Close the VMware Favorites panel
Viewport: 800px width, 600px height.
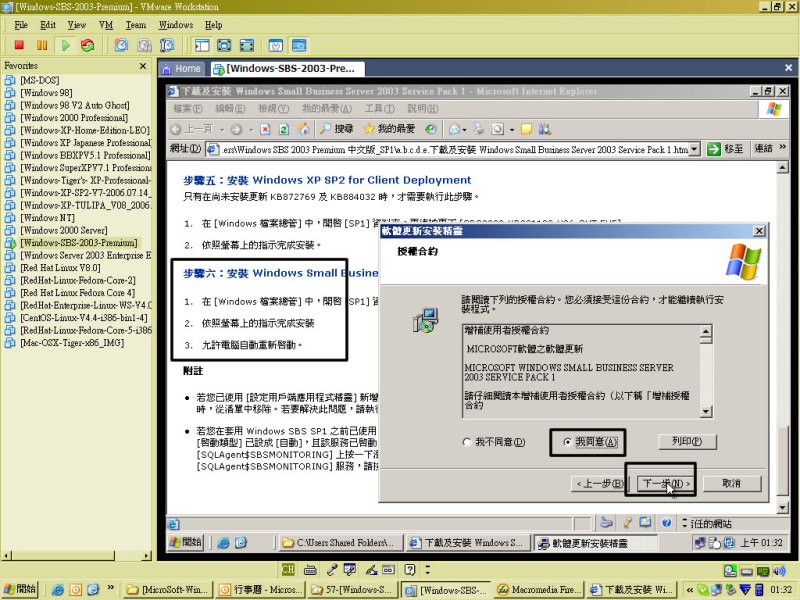coord(143,66)
